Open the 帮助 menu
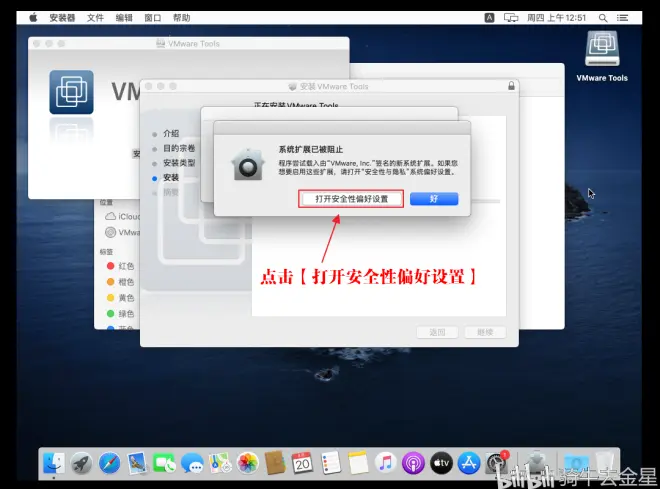This screenshot has width=660, height=489. [181, 18]
